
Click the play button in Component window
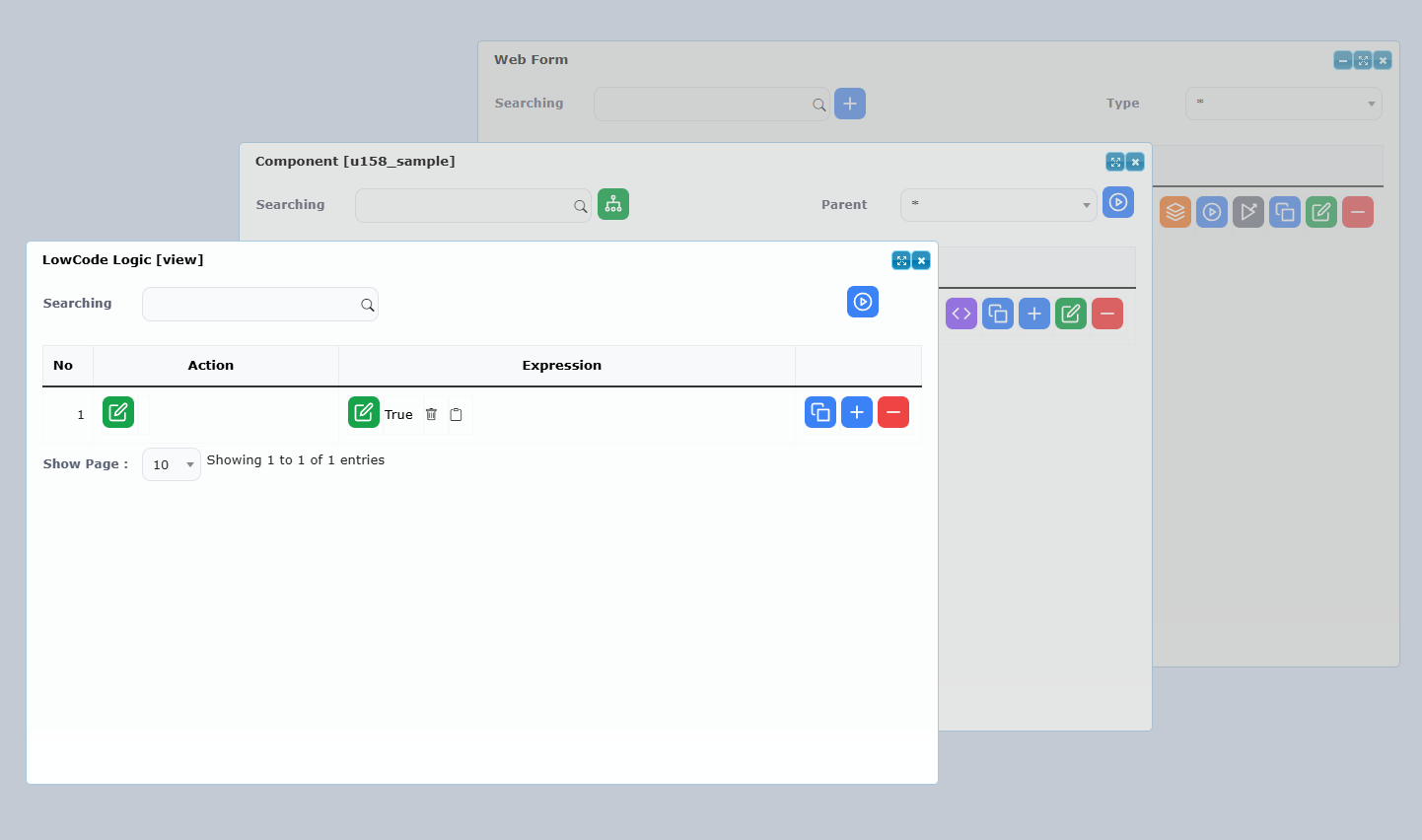[1118, 202]
